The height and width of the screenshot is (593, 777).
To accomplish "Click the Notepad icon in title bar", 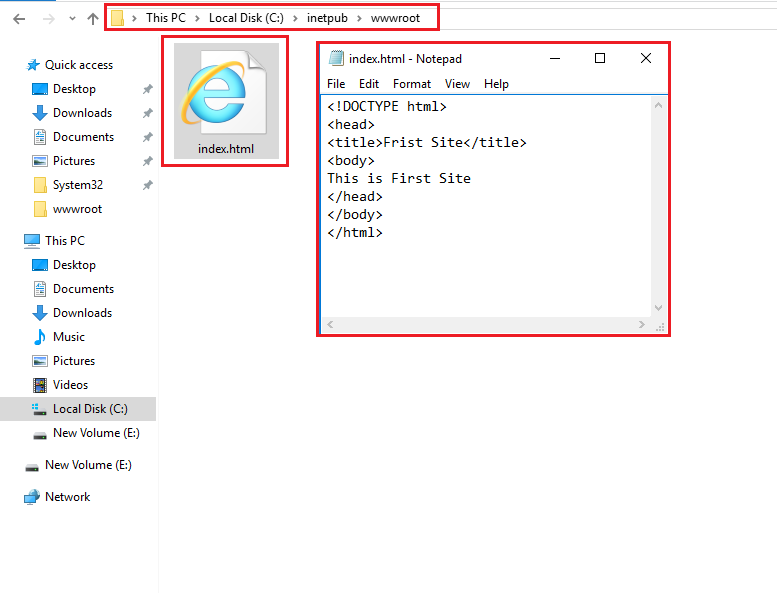I will 336,58.
